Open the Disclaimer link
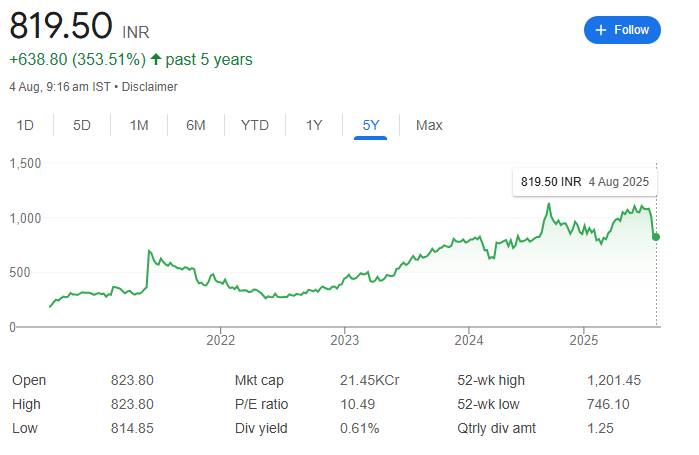699x455 pixels. click(149, 86)
